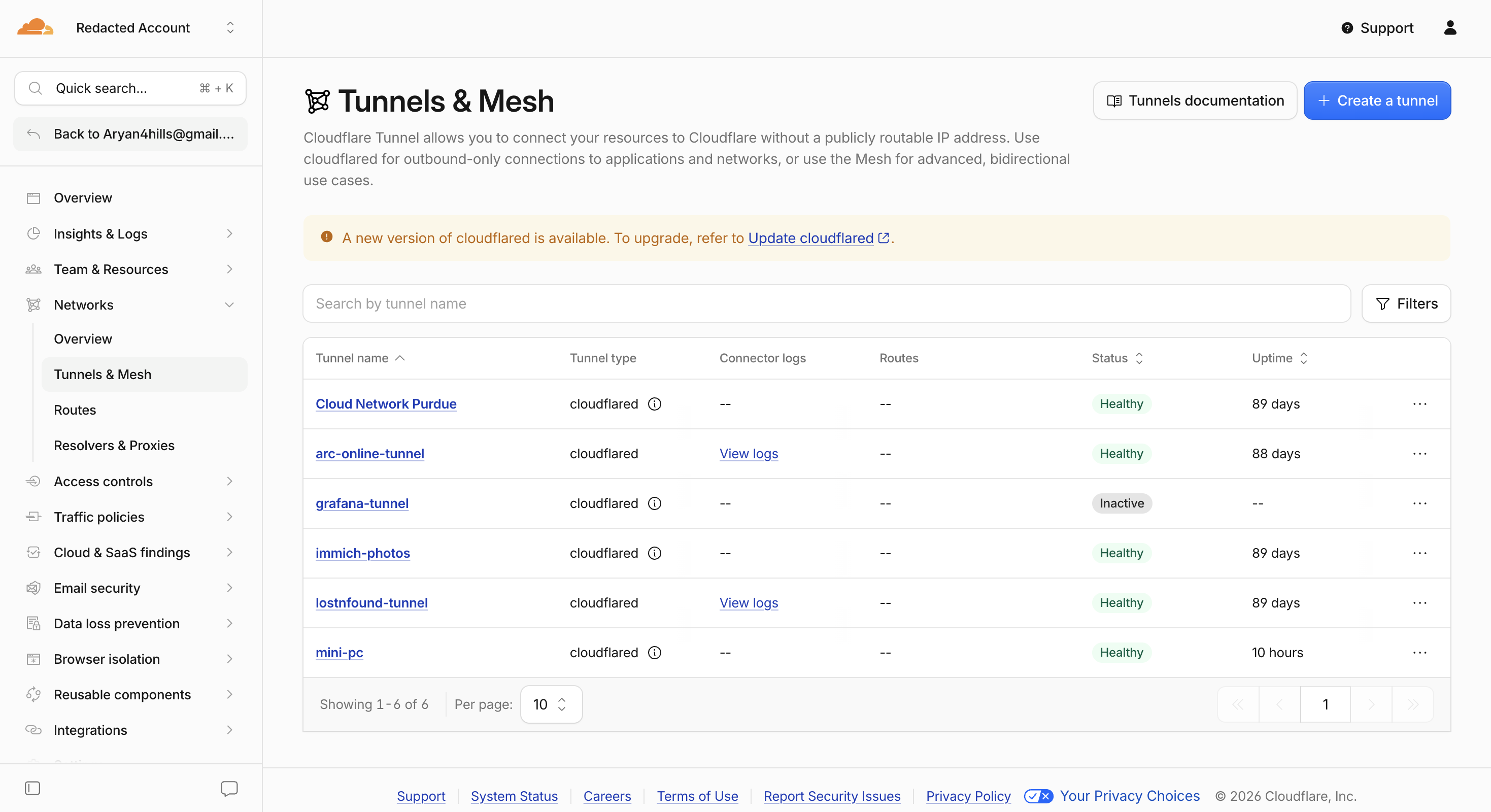The image size is (1491, 812).
Task: Open actions menu for lostnfound-tunnel
Action: tap(1420, 603)
